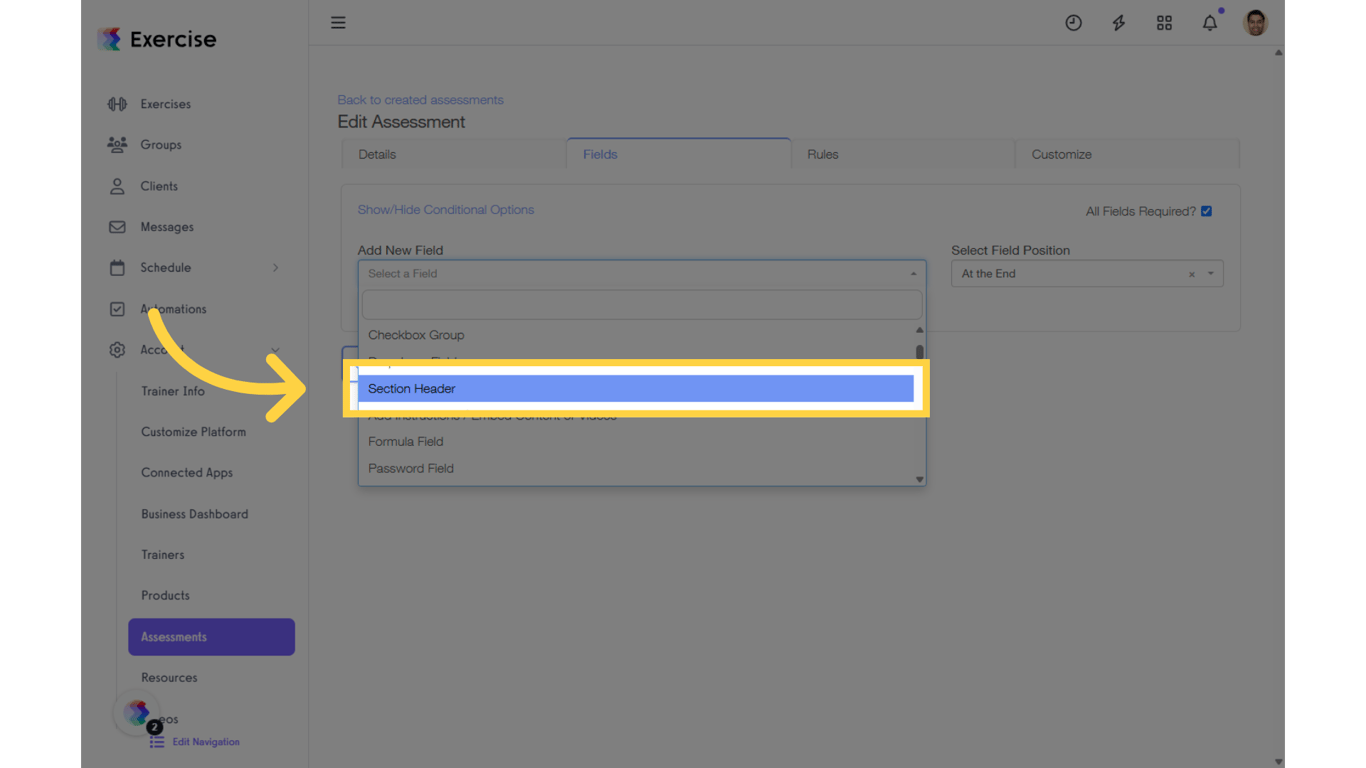Switch to the Rules tab
Image resolution: width=1366 pixels, height=768 pixels.
pyautogui.click(x=822, y=154)
